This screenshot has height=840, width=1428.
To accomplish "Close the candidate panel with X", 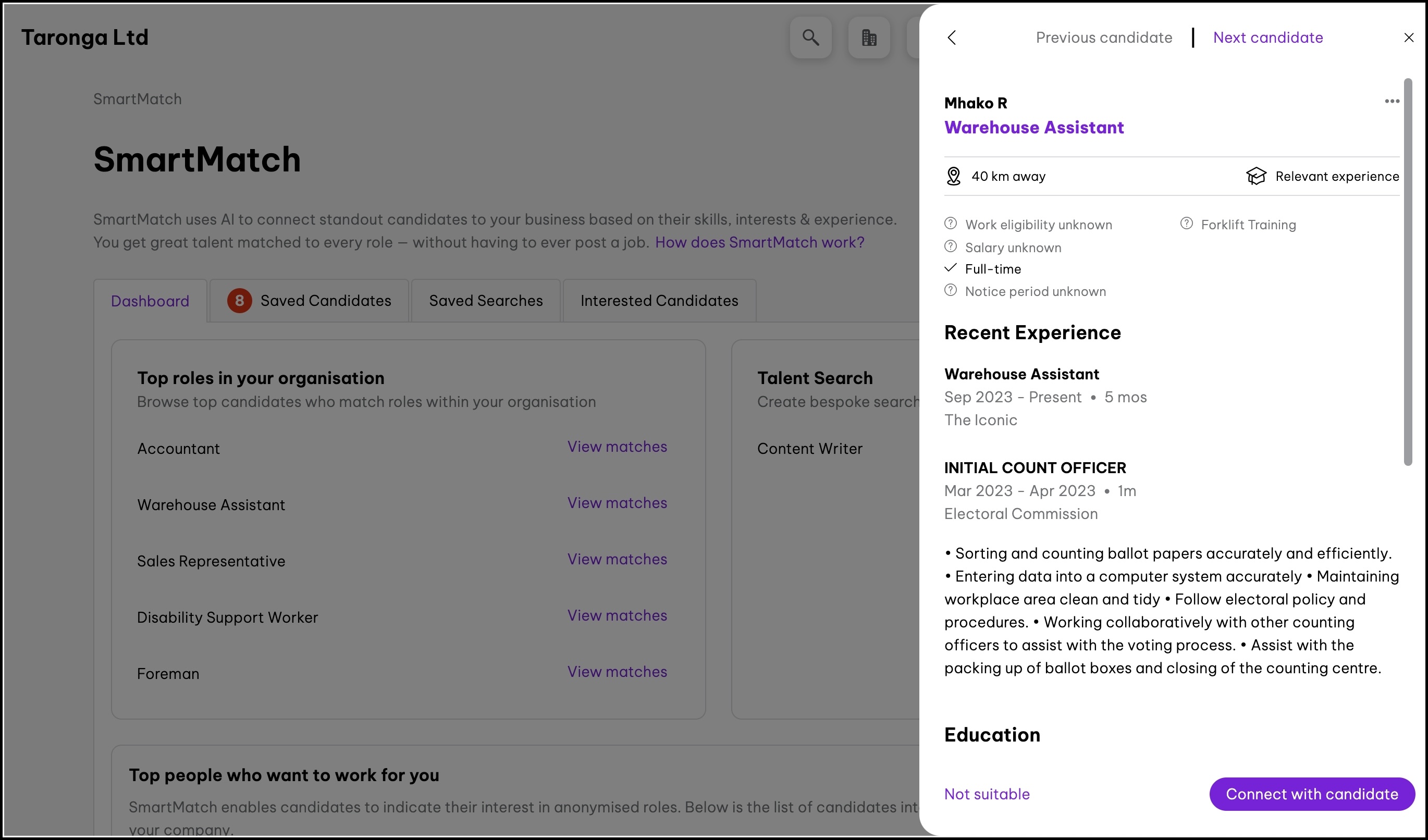I will [x=1409, y=38].
